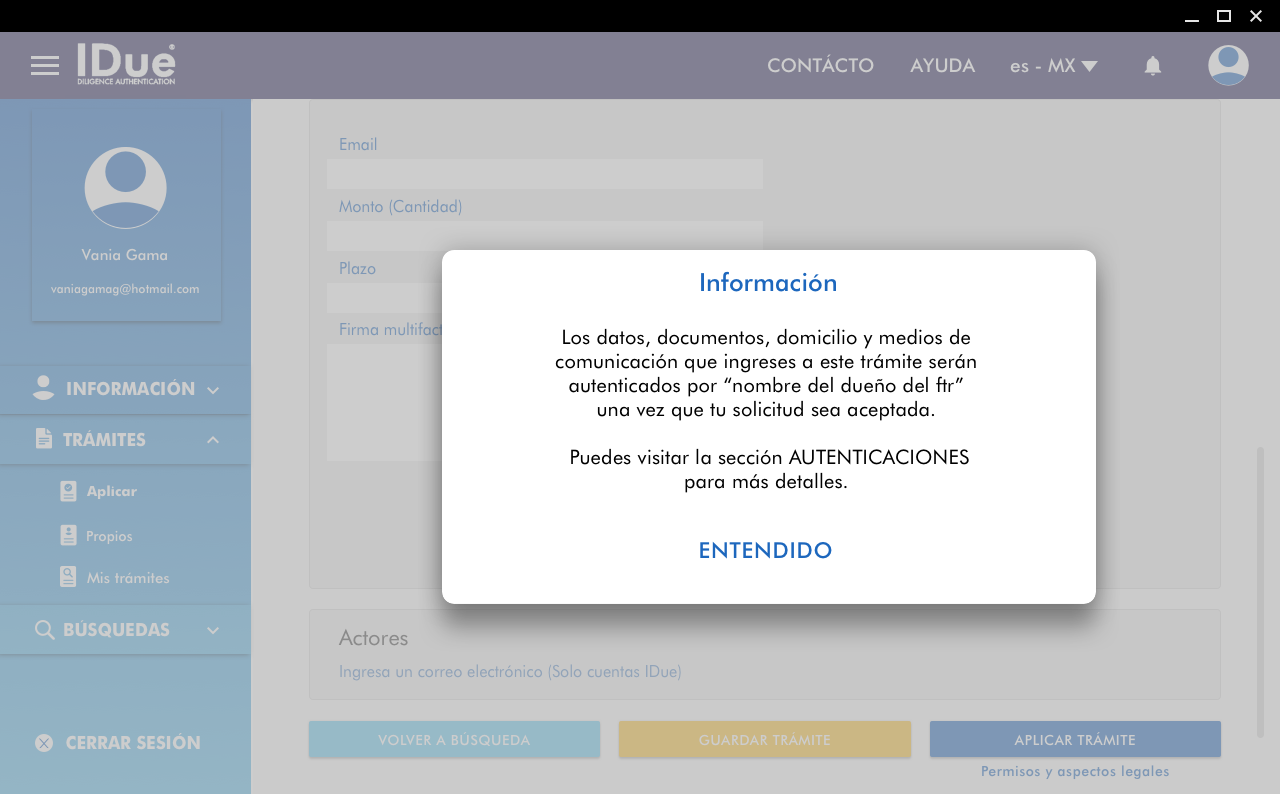Click the notifications bell icon
The height and width of the screenshot is (794, 1280).
[1152, 66]
